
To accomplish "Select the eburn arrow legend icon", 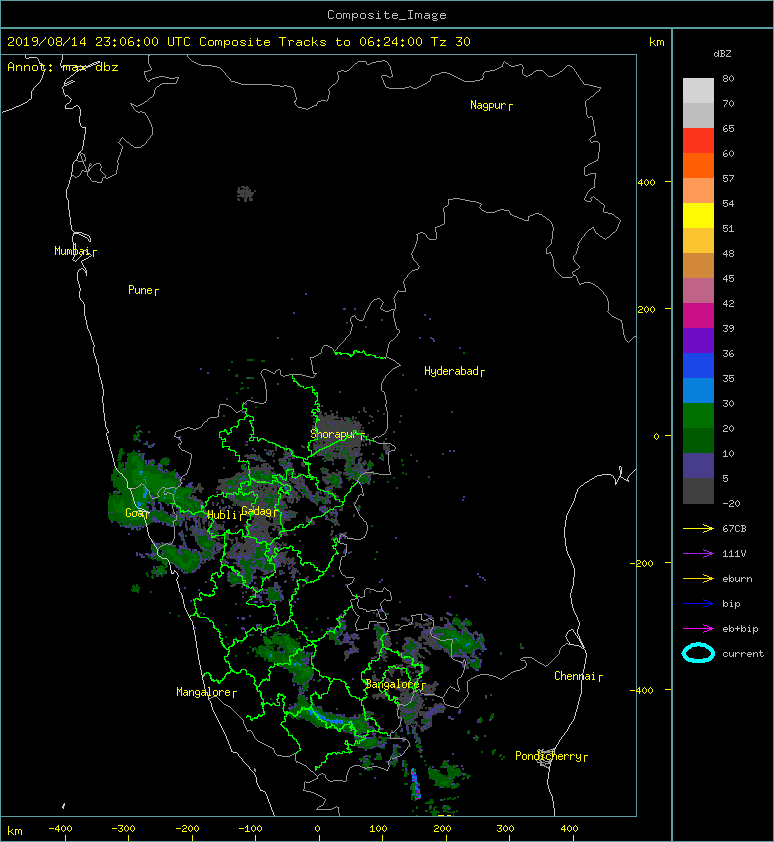I will pos(698,578).
